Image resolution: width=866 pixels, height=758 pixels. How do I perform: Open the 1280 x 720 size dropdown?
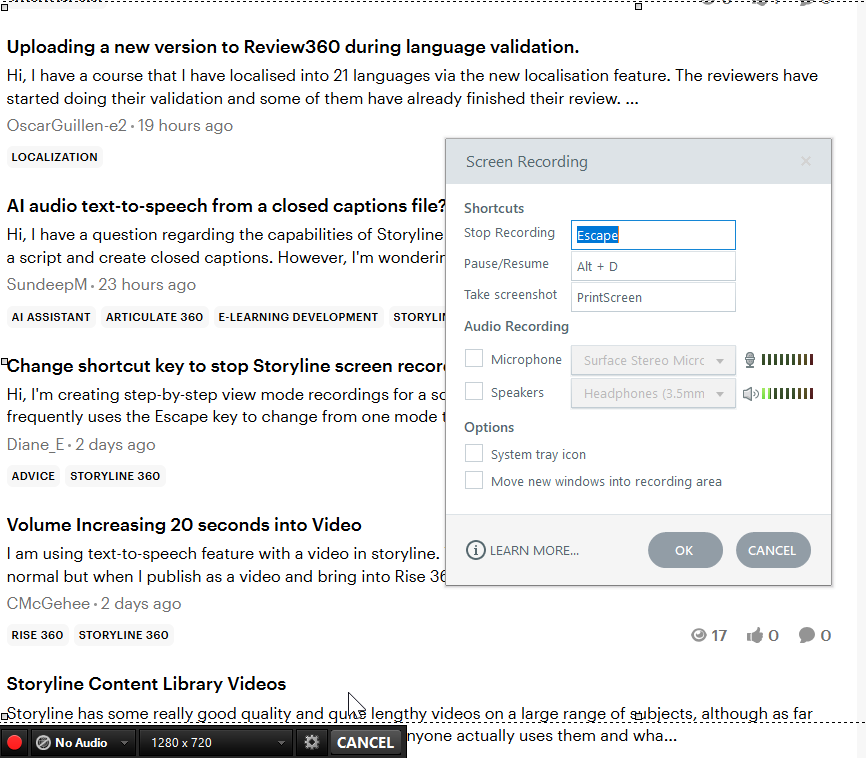[216, 743]
